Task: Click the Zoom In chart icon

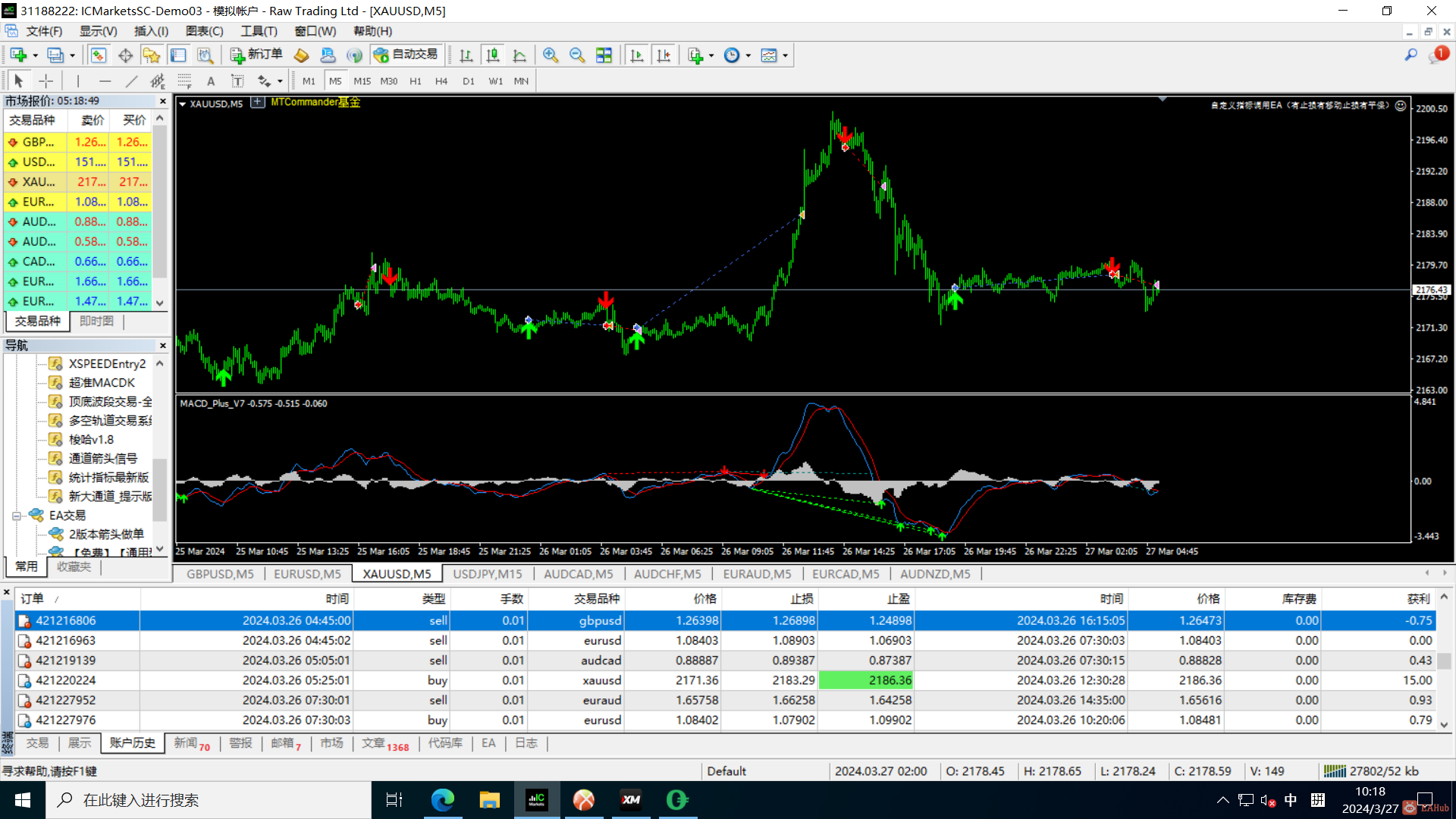Action: [x=551, y=55]
